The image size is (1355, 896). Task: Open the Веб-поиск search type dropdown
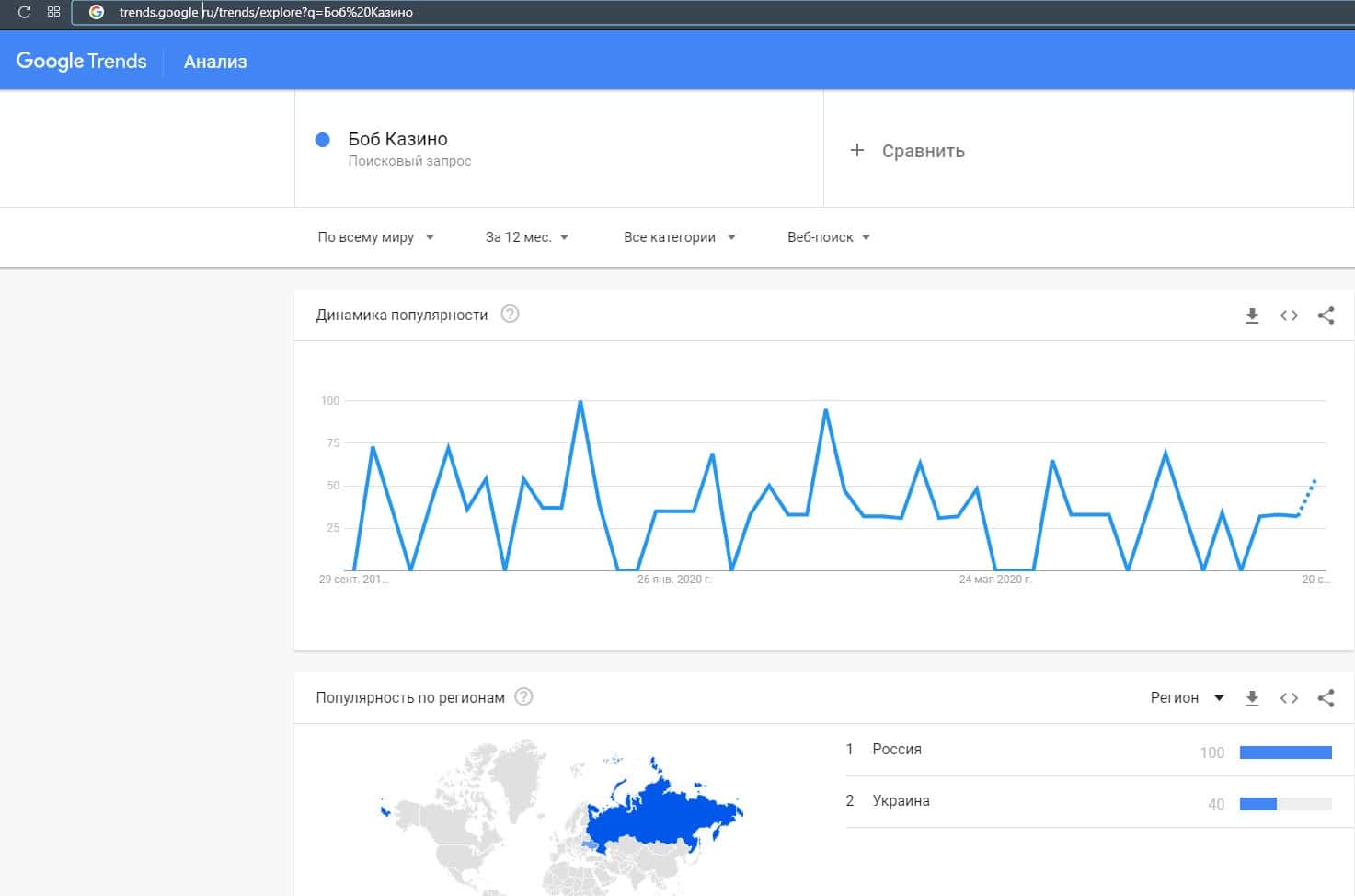[828, 237]
